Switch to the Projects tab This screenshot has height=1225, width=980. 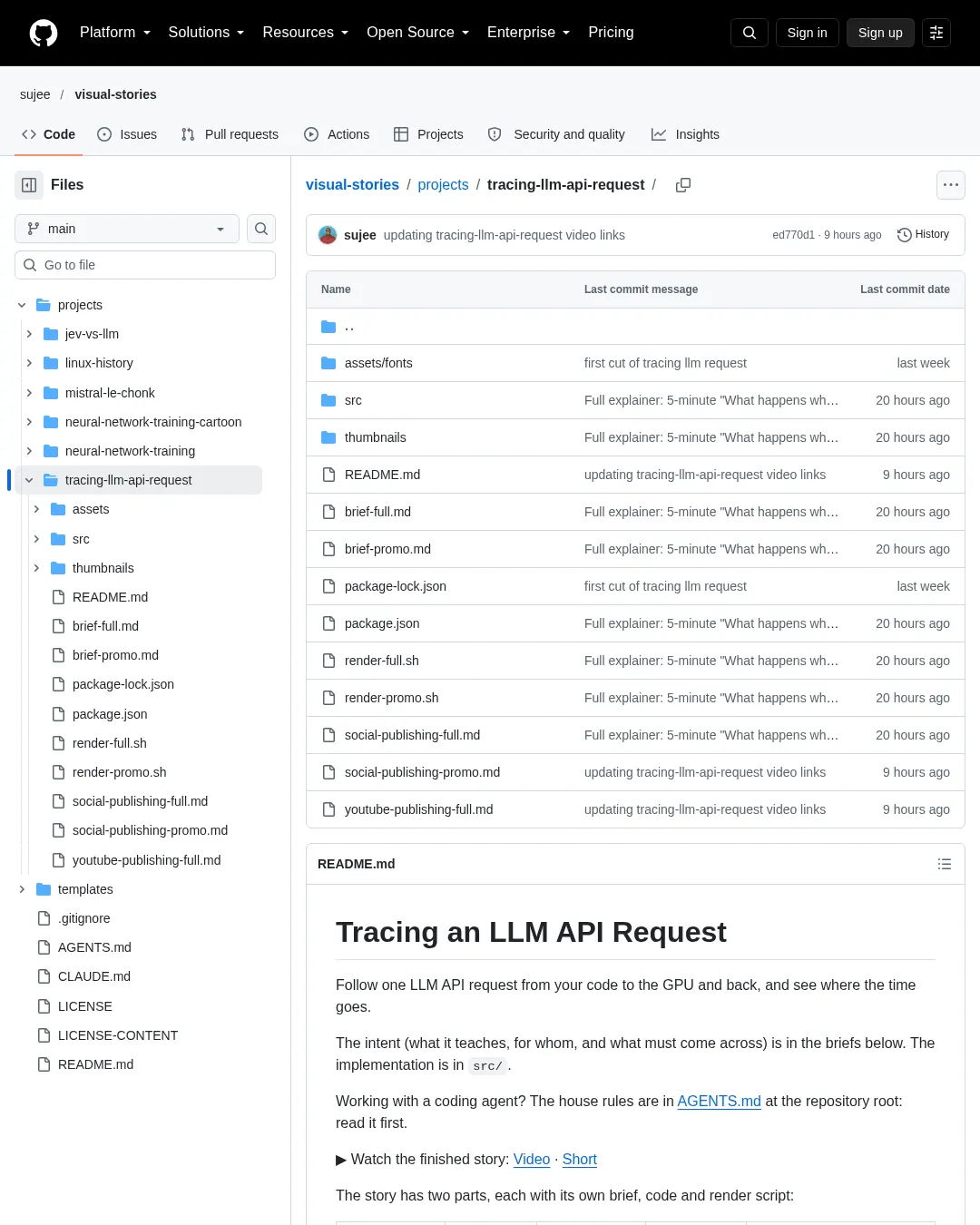428,134
